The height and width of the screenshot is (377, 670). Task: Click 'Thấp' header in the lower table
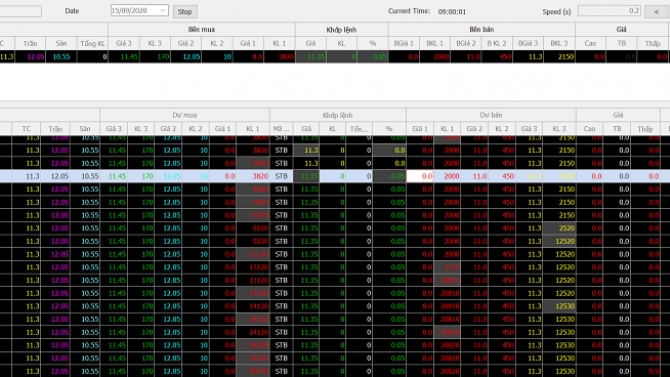click(645, 129)
